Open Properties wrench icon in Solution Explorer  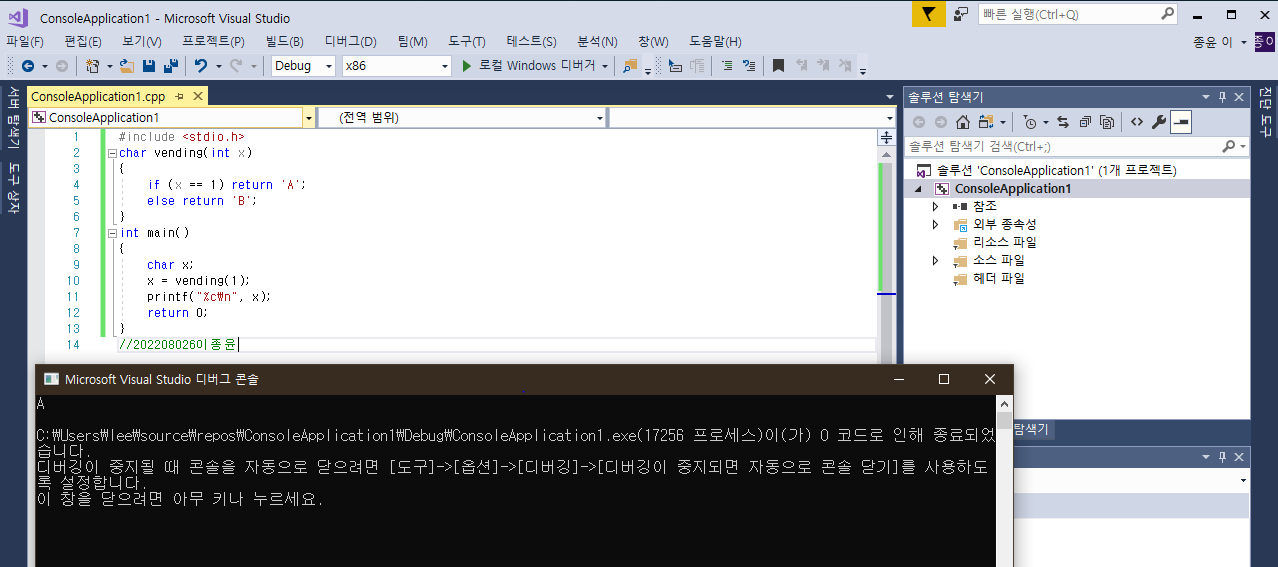1159,122
